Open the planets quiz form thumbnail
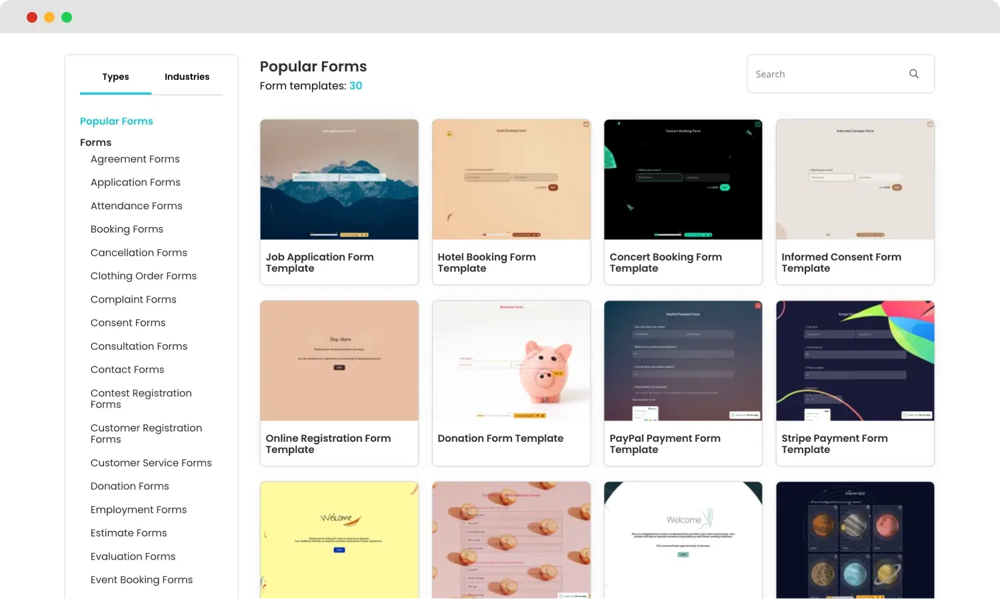Image resolution: width=1000 pixels, height=599 pixels. point(855,540)
